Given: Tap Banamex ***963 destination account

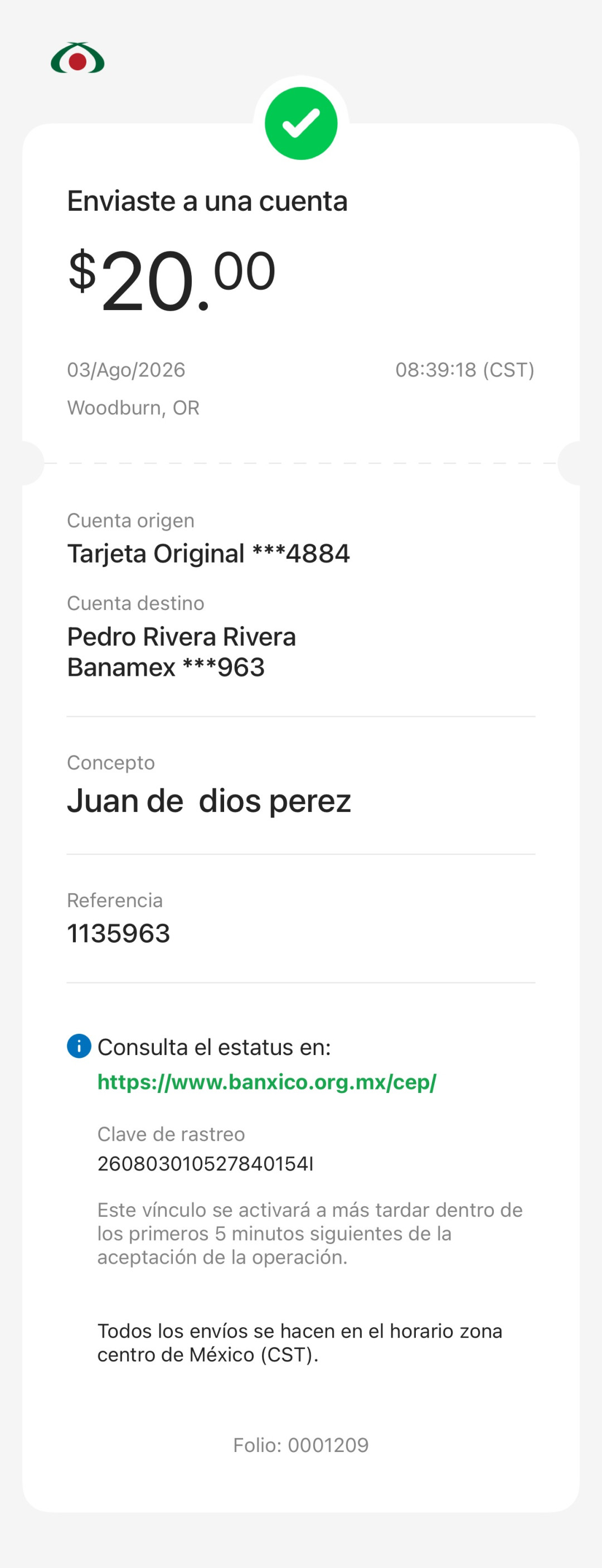Looking at the screenshot, I should point(166,667).
